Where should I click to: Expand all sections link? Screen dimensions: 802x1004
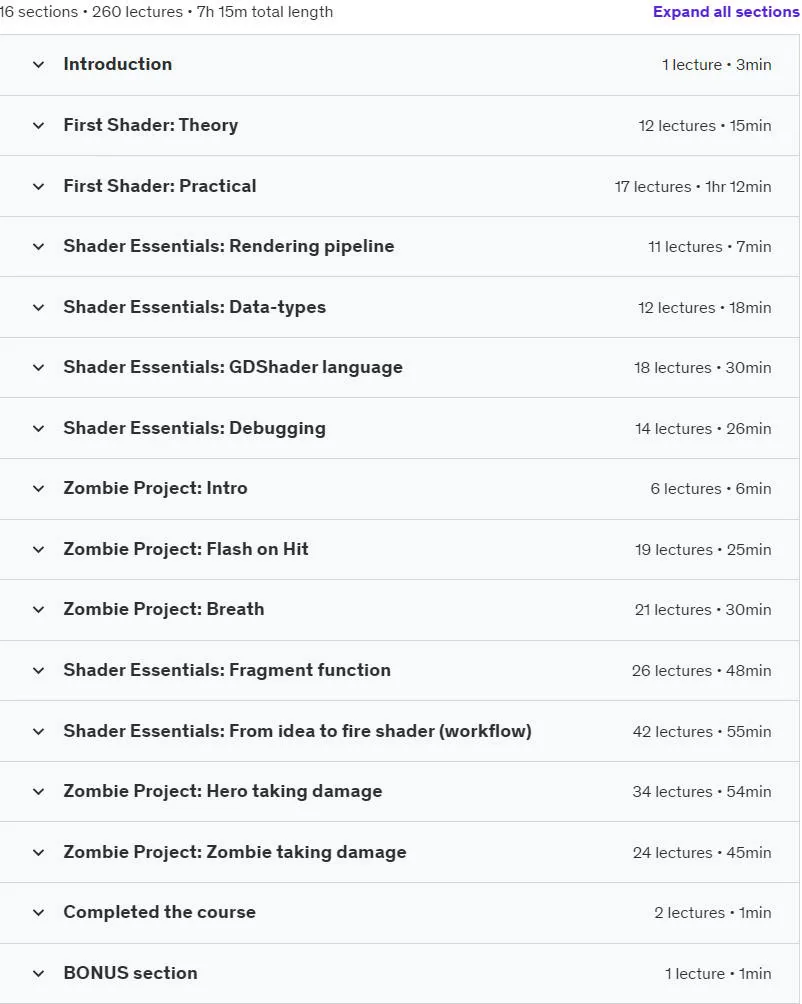tap(726, 12)
